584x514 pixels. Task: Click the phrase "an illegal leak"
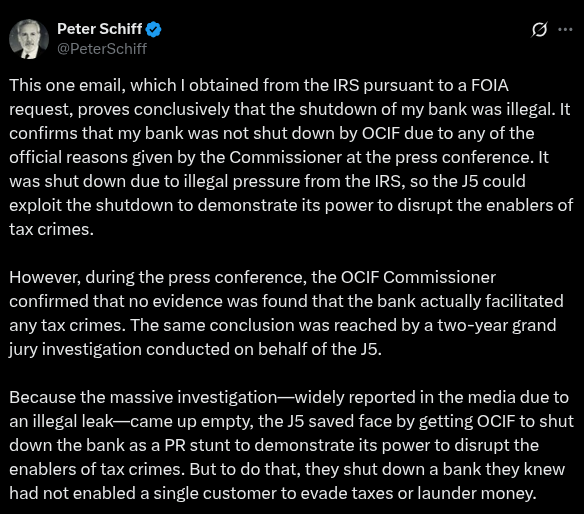tap(61, 421)
